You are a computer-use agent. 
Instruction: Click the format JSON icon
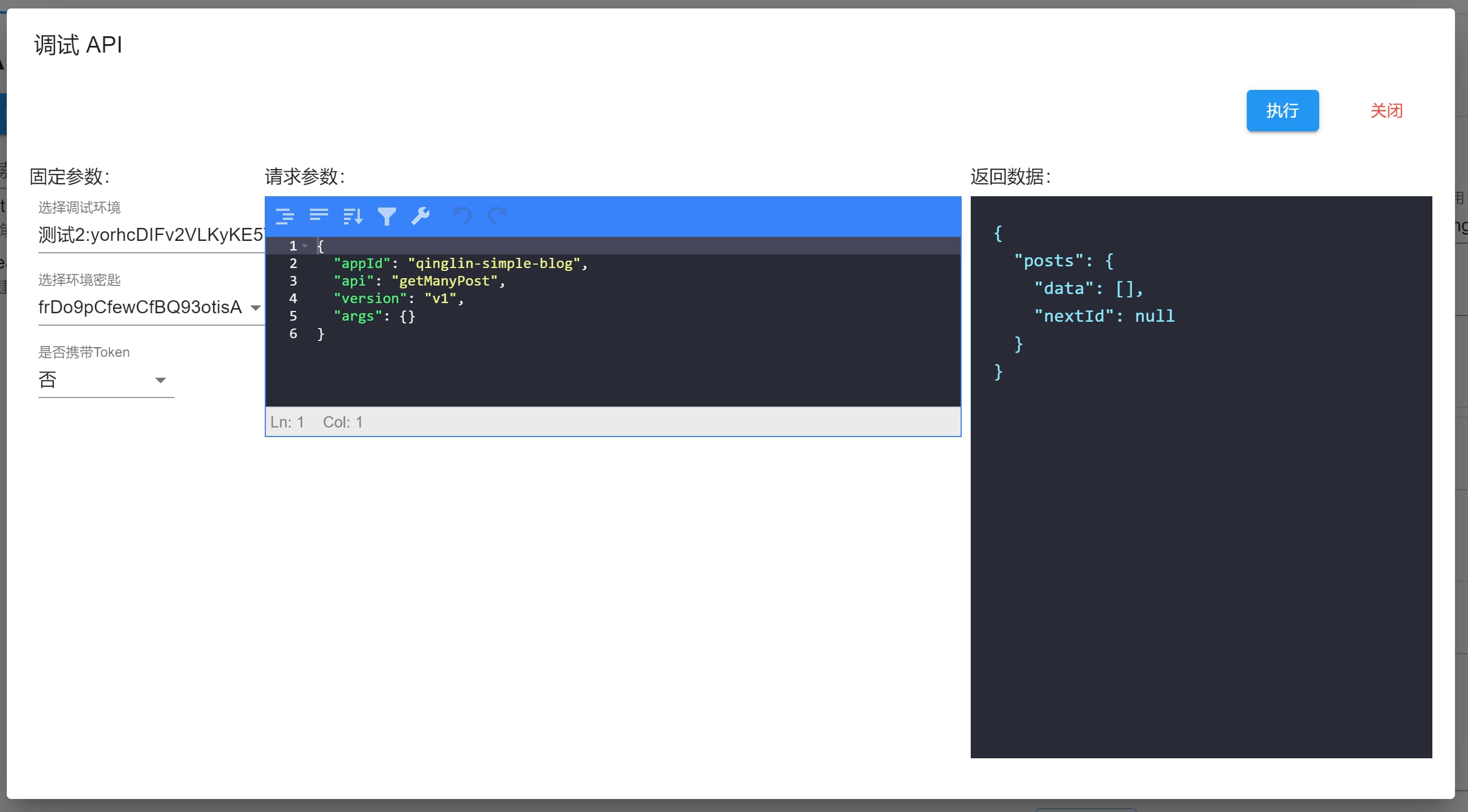pyautogui.click(x=285, y=216)
